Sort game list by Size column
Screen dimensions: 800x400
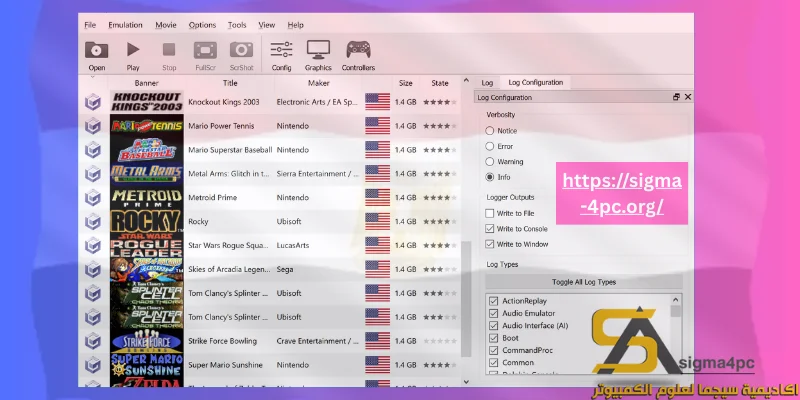point(406,83)
